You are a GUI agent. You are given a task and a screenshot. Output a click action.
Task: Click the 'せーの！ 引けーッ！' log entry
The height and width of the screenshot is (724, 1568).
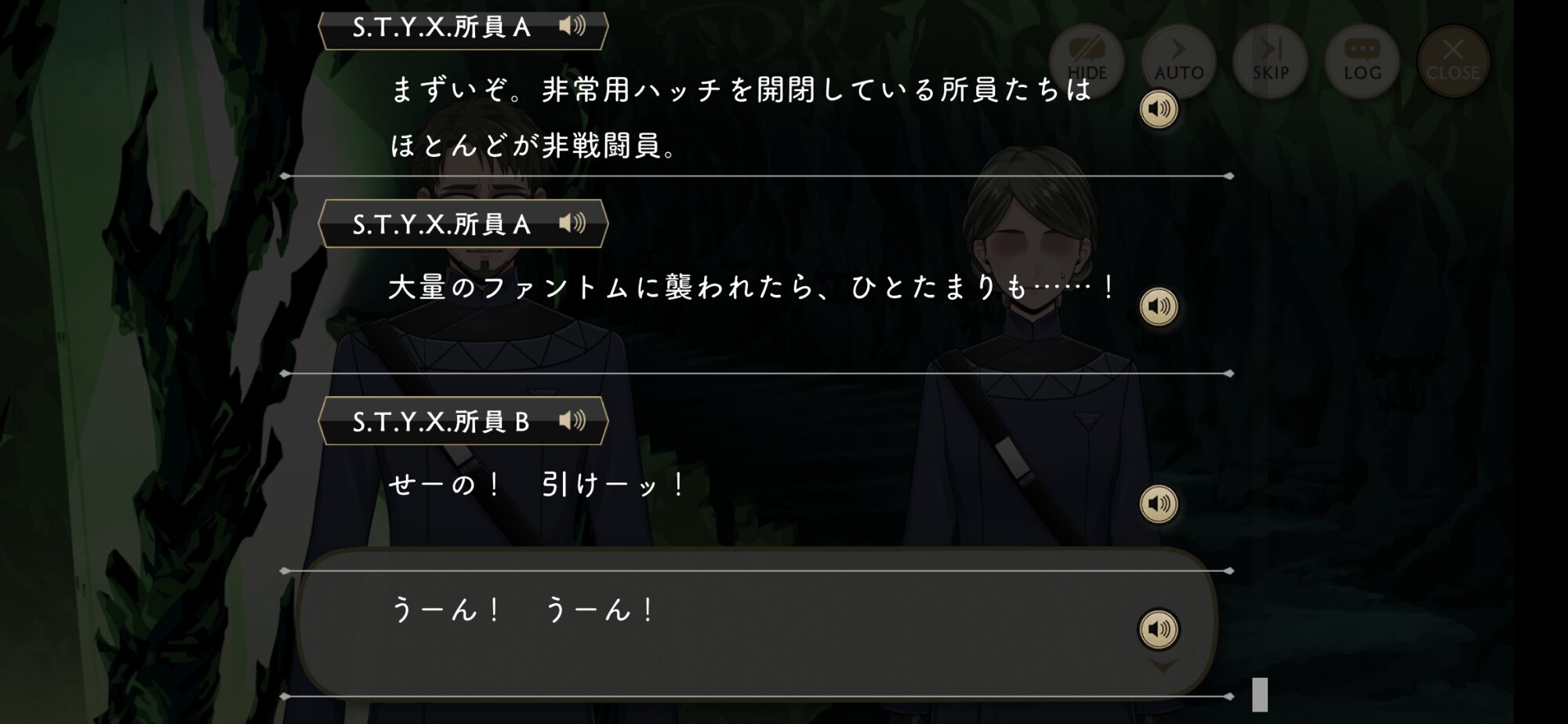[x=537, y=484]
